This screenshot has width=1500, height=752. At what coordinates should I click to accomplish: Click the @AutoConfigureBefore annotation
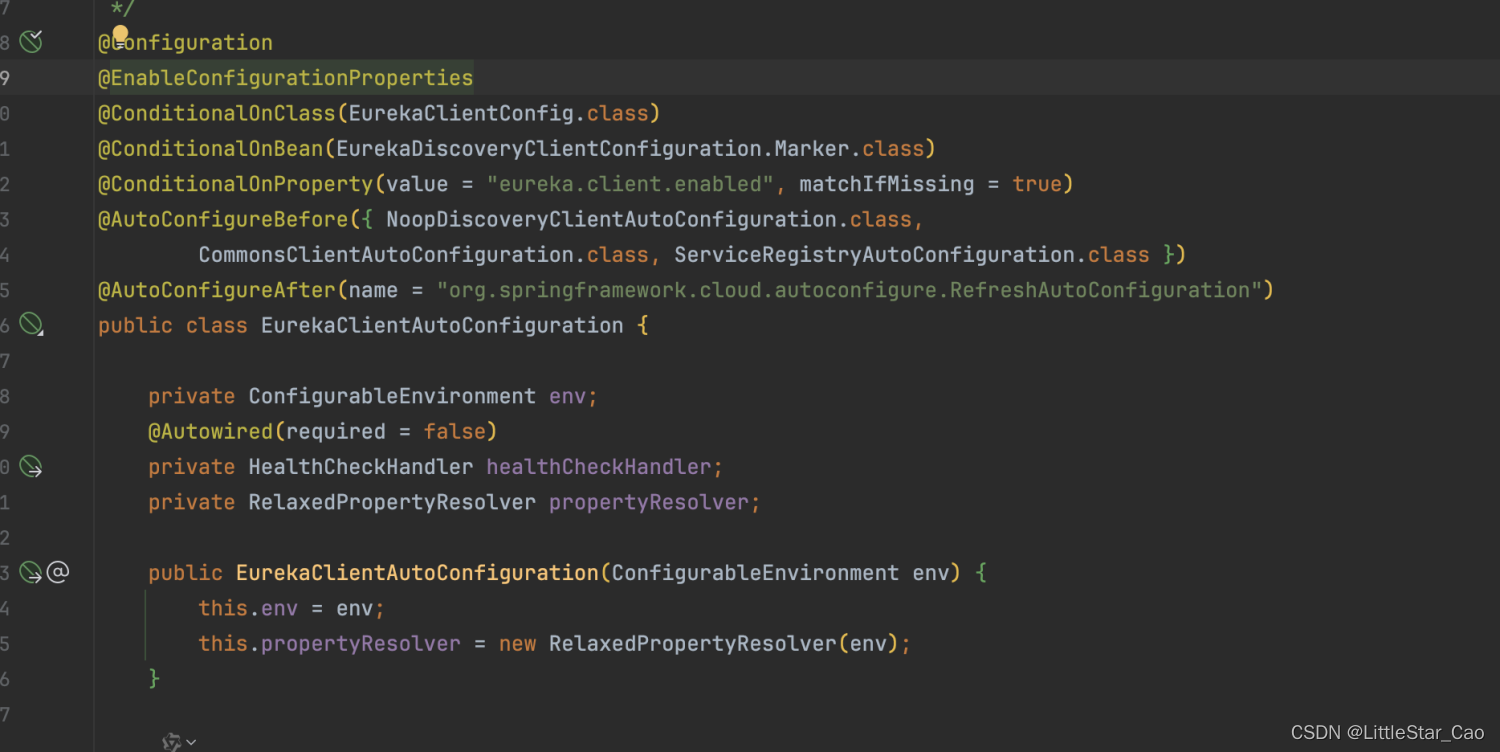click(223, 219)
